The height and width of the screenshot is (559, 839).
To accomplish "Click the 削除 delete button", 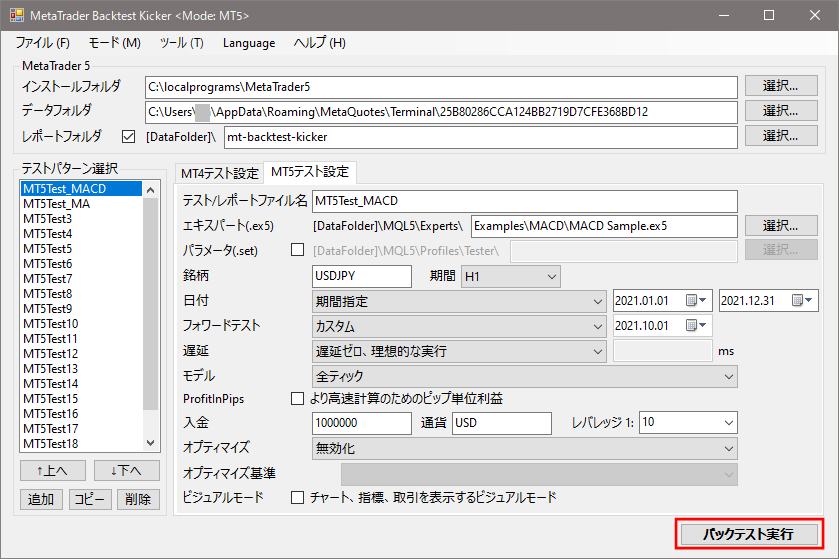I will (139, 499).
